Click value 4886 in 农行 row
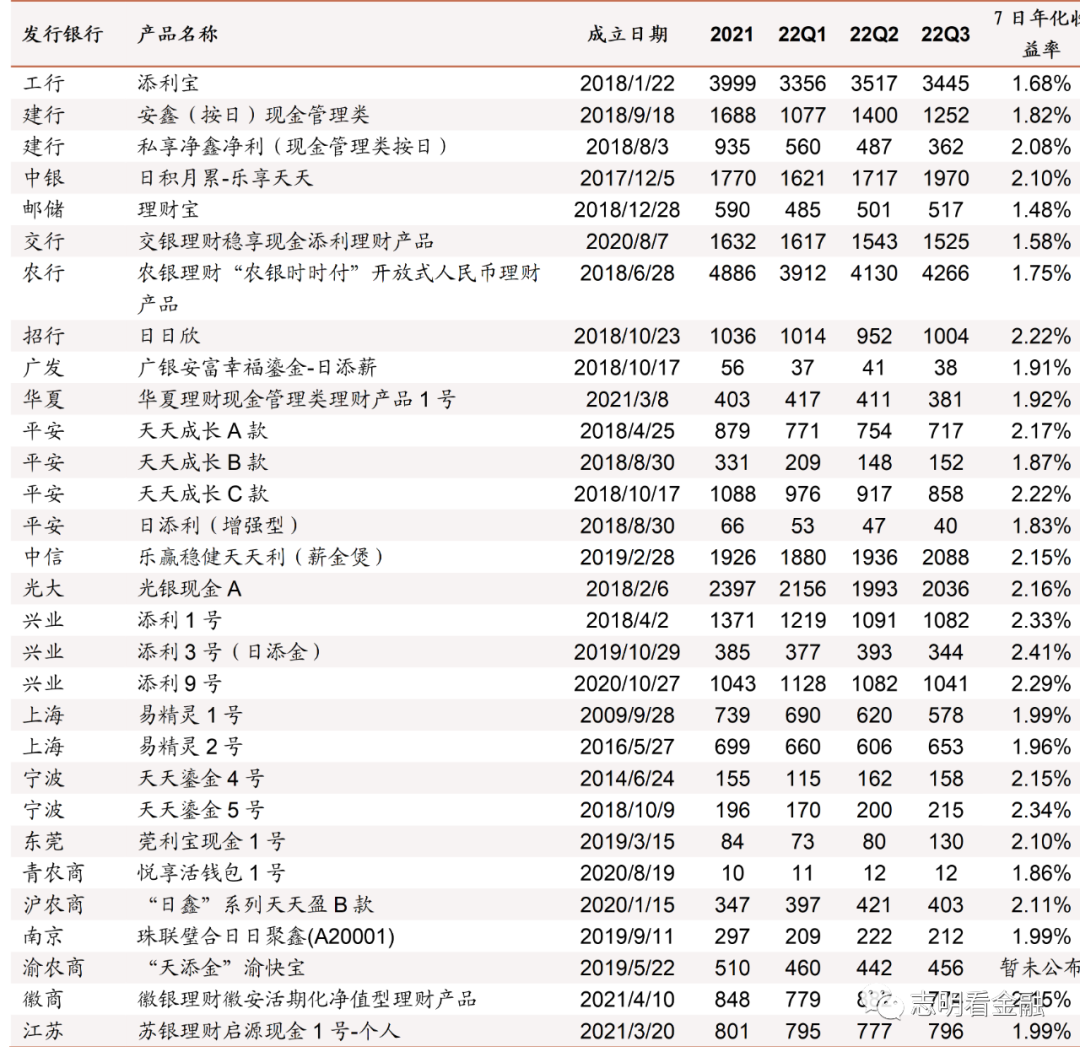This screenshot has width=1080, height=1052. 732,274
